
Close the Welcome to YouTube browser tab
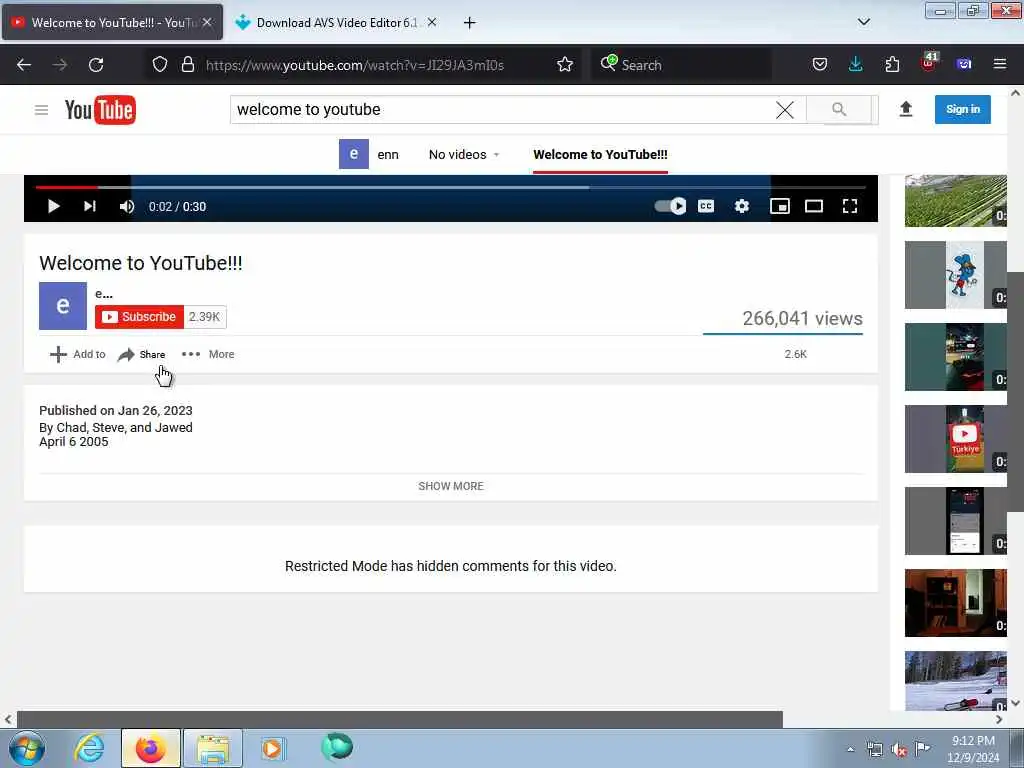(x=207, y=22)
